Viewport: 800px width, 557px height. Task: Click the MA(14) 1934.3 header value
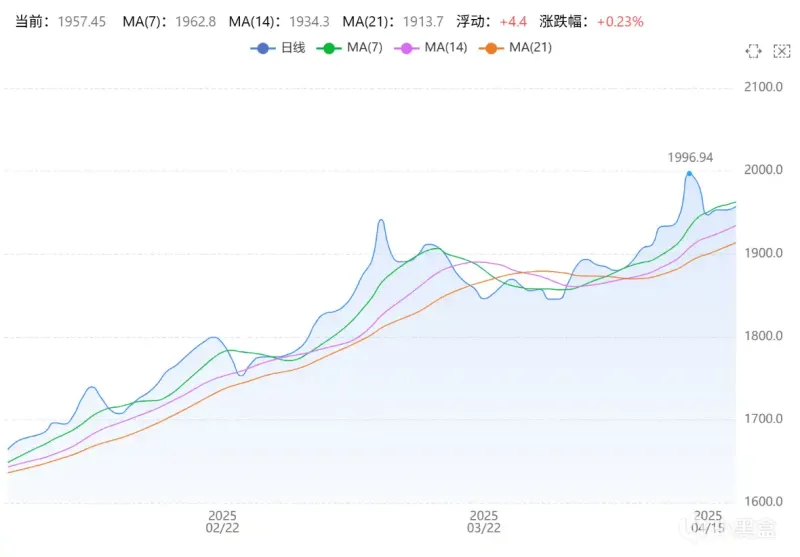308,21
